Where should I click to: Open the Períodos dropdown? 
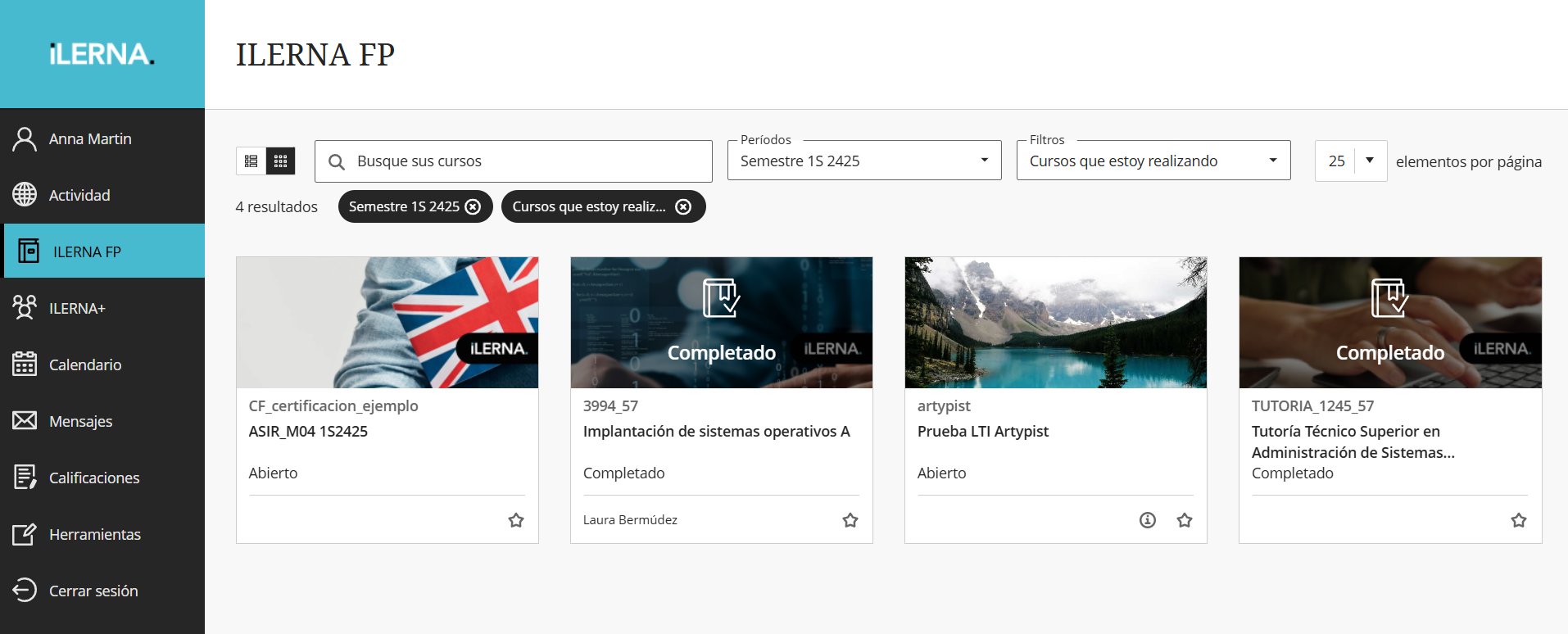click(863, 161)
